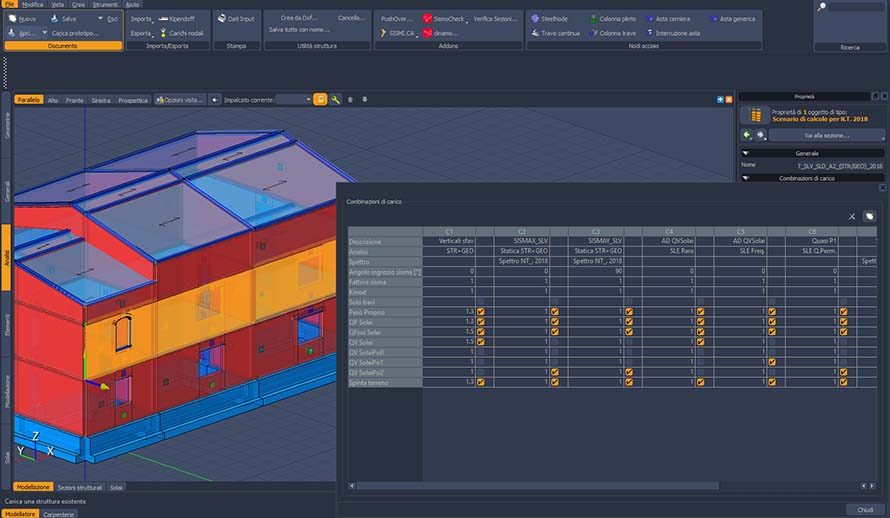The height and width of the screenshot is (518, 890).
Task: Toggle QV Solai checkbox in column C4
Action: 700,342
